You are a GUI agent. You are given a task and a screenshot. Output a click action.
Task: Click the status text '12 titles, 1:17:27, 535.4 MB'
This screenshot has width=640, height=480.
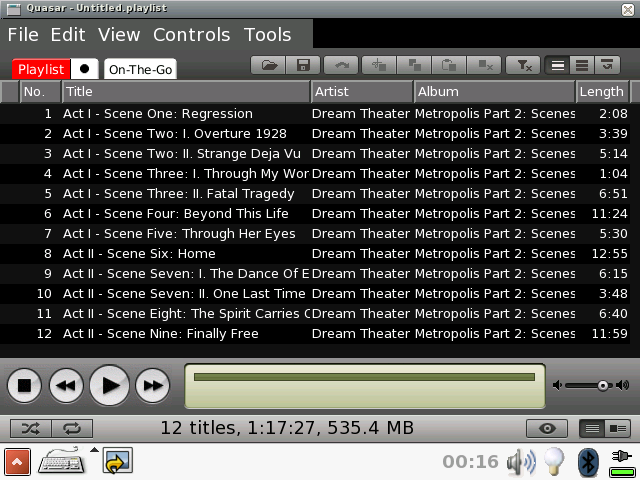[x=287, y=428]
